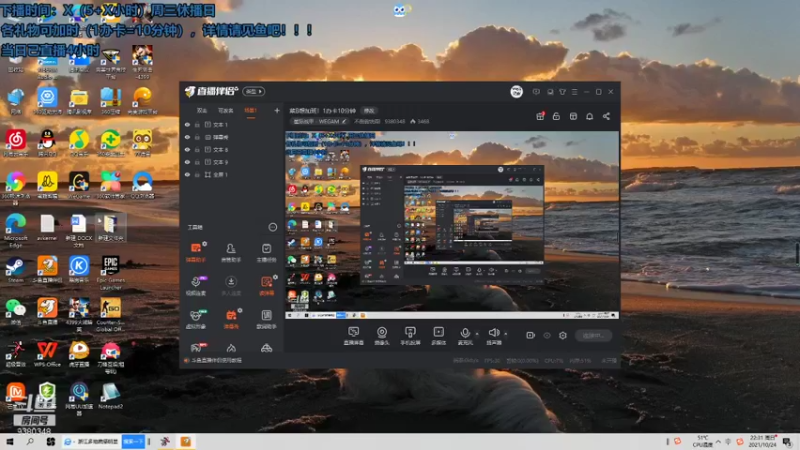Viewport: 800px width, 450px height.
Task: Click the 修改 title edit button
Action: point(368,111)
